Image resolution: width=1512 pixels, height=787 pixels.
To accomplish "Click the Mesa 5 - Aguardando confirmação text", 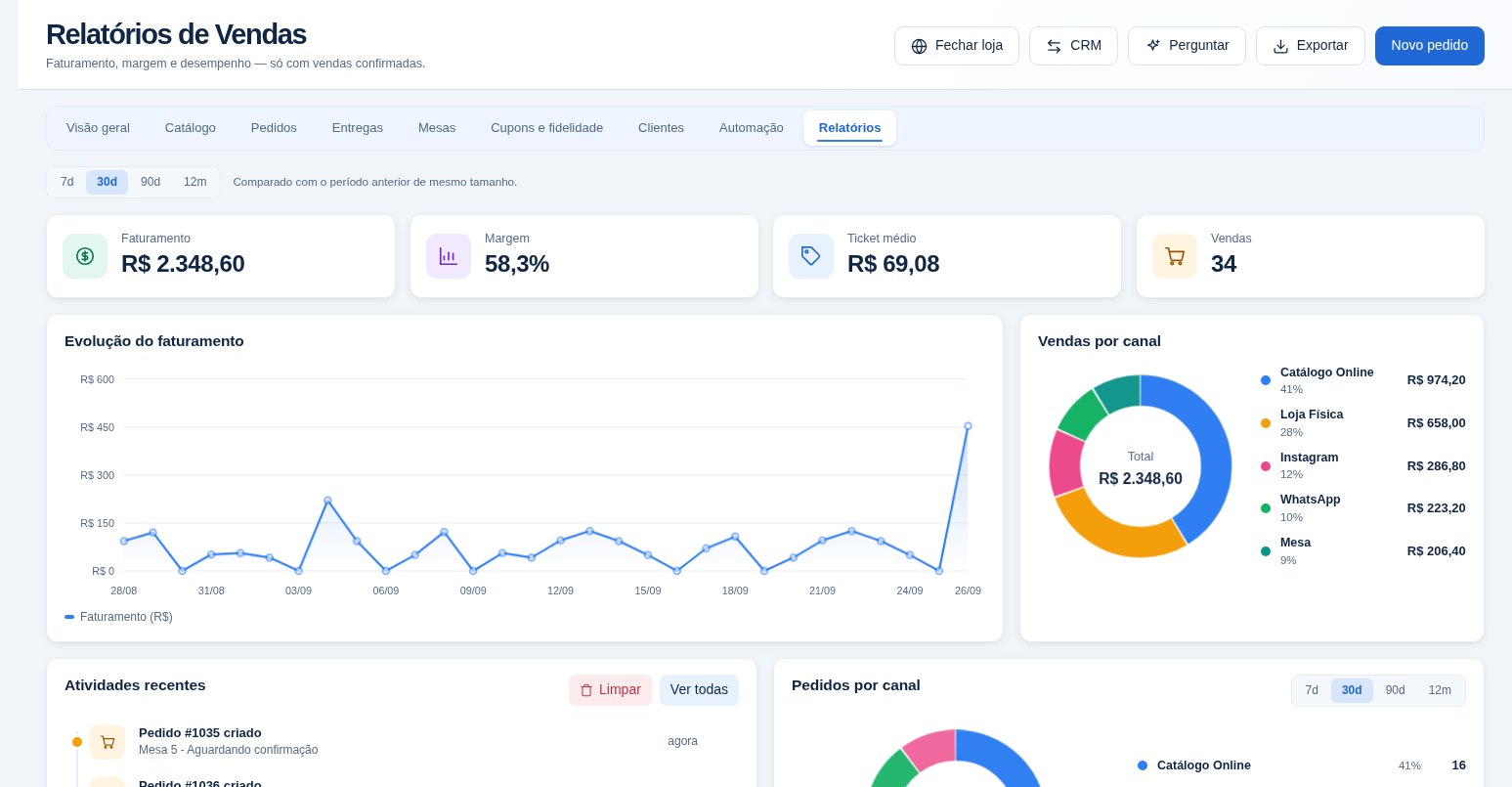I will click(x=229, y=750).
